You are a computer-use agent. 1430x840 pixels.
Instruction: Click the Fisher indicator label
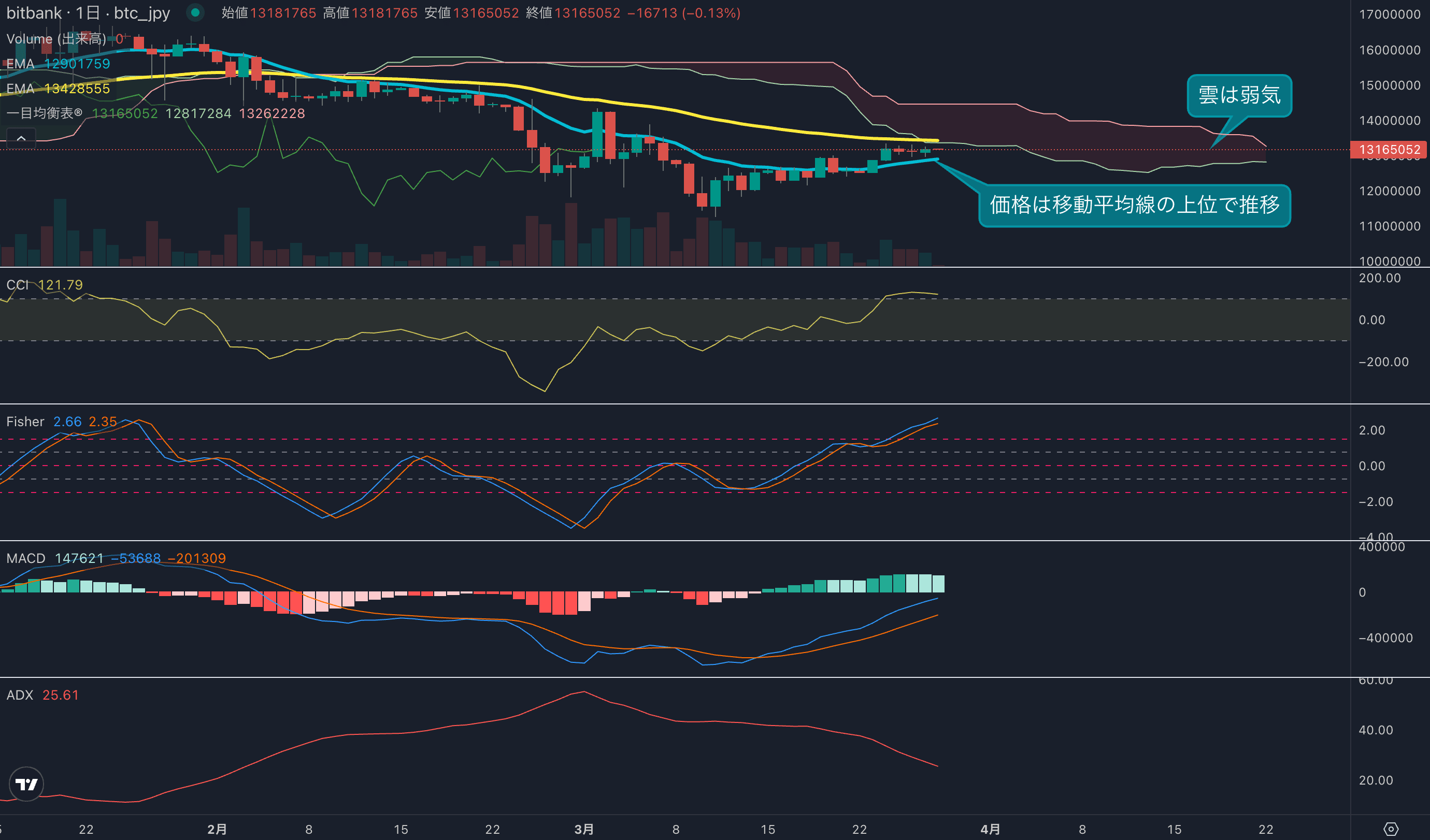(25, 422)
